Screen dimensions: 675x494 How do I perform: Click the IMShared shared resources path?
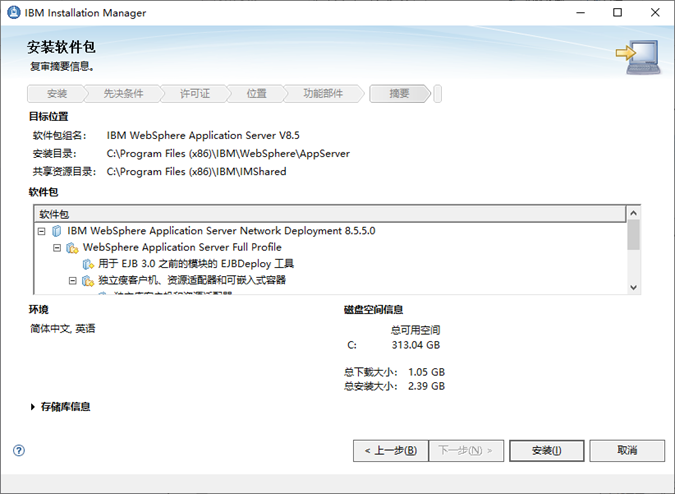tap(196, 172)
